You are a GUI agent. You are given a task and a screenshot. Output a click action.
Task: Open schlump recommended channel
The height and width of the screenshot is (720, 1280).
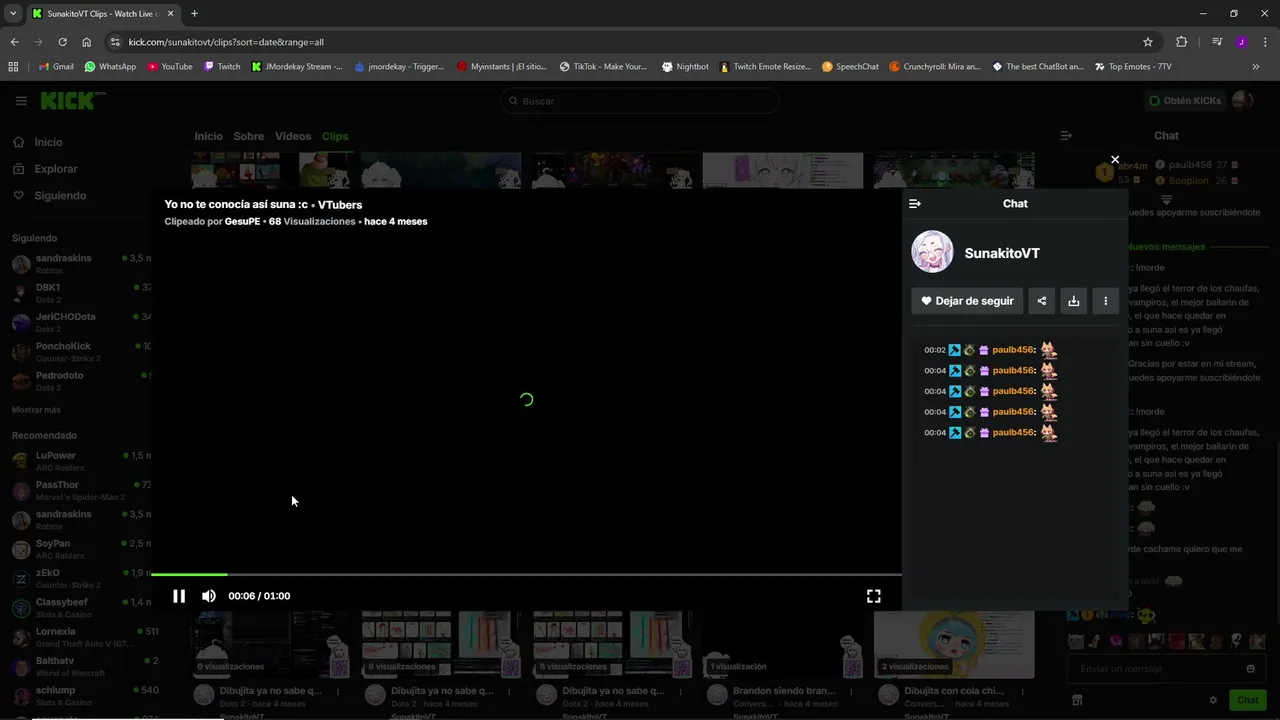point(80,695)
